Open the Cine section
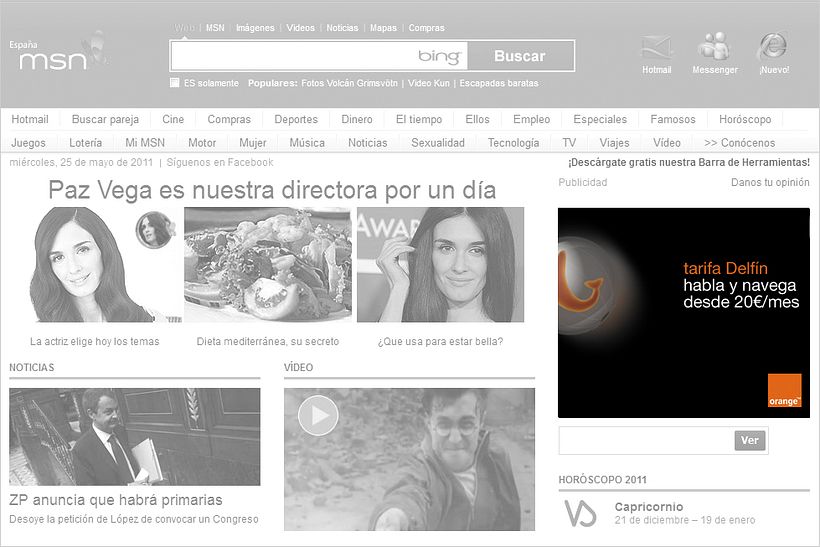This screenshot has height=547, width=820. (173, 119)
